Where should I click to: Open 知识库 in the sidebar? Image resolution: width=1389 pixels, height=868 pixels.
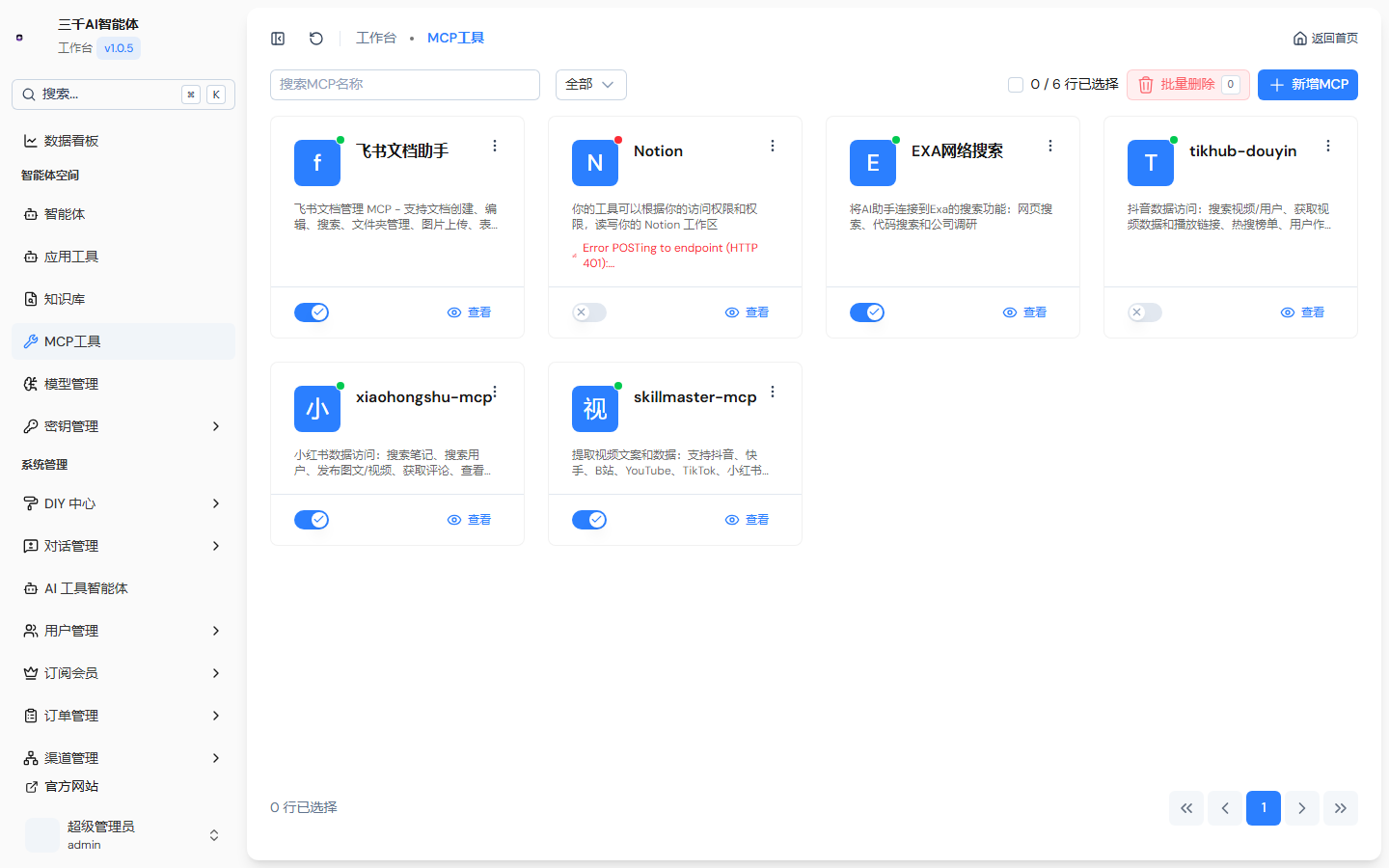[123, 299]
